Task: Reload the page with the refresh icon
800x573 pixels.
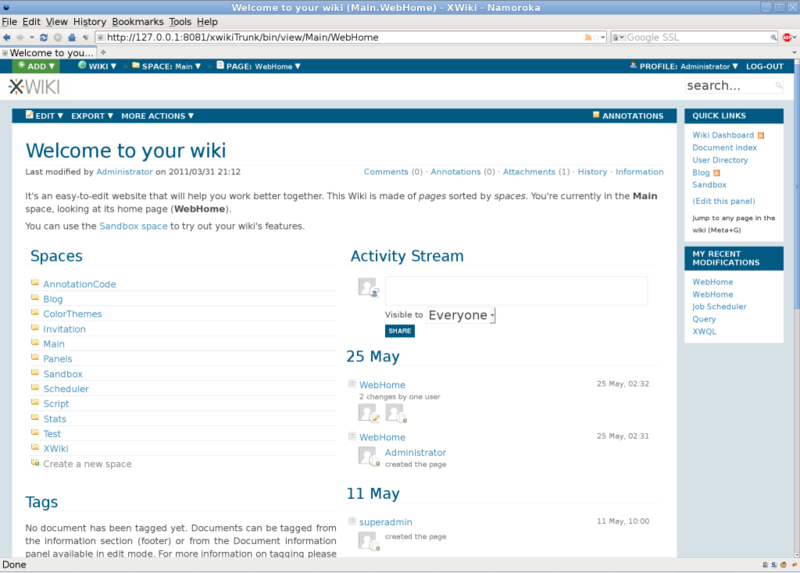Action: [44, 37]
